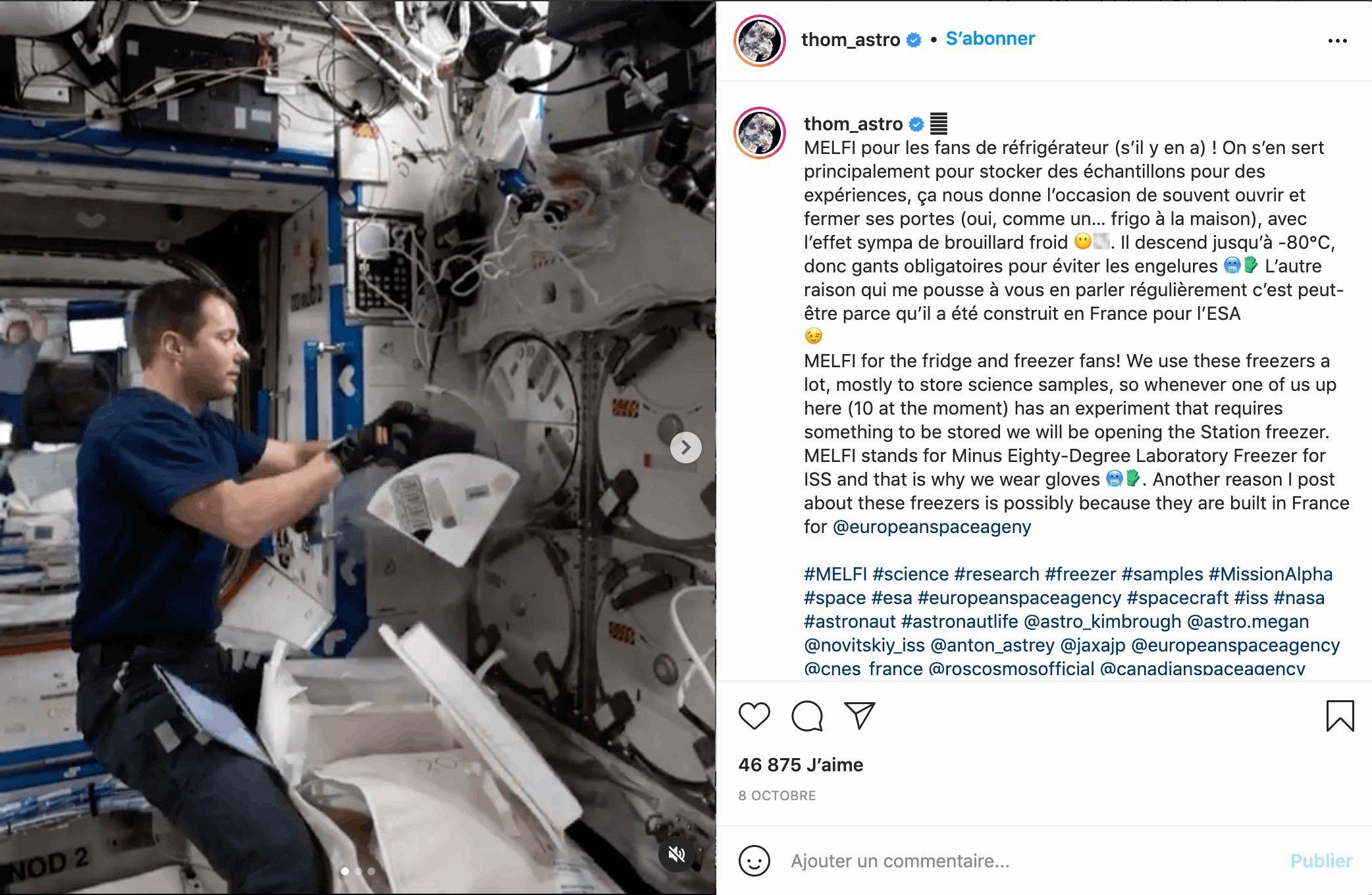The width and height of the screenshot is (1372, 895).
Task: Click S'abonner to follow thom_astro
Action: 990,39
